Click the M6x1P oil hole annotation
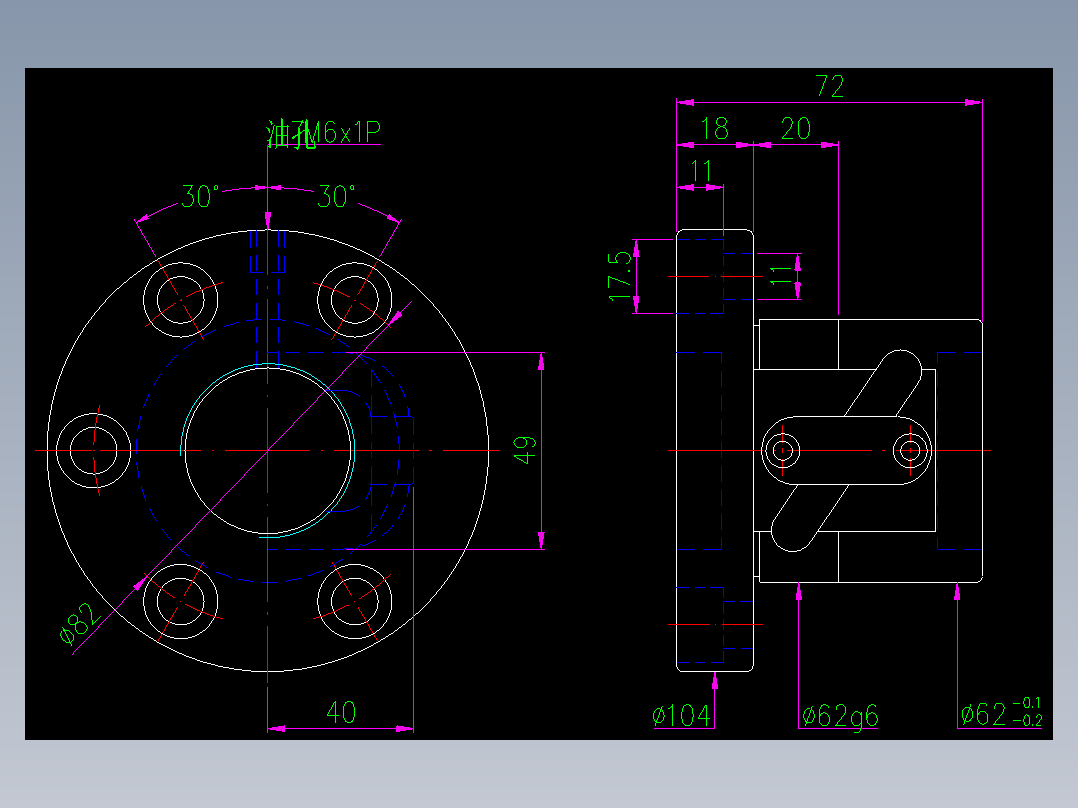 pyautogui.click(x=323, y=132)
